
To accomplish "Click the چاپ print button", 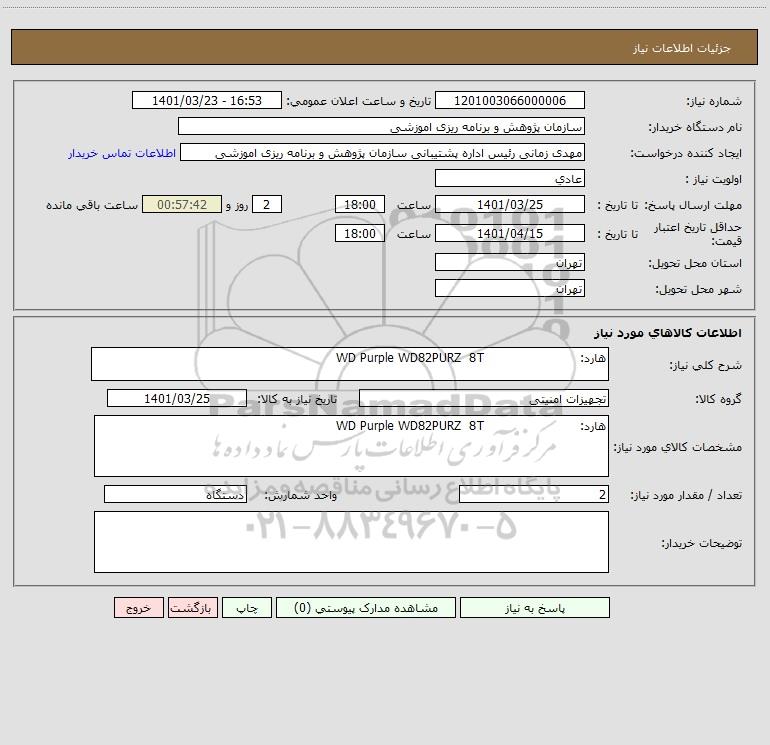I will point(247,608).
